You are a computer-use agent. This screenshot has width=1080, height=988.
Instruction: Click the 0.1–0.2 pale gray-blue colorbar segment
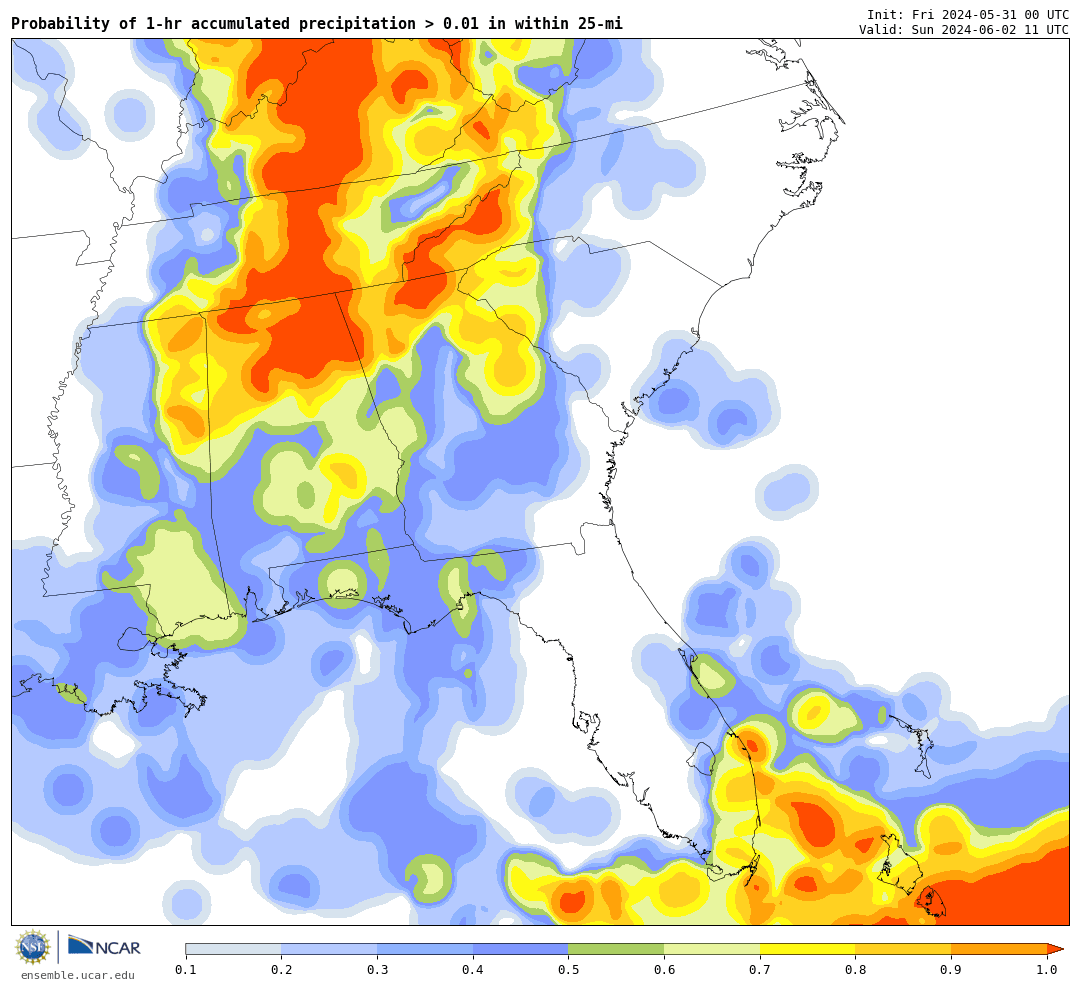pos(233,949)
